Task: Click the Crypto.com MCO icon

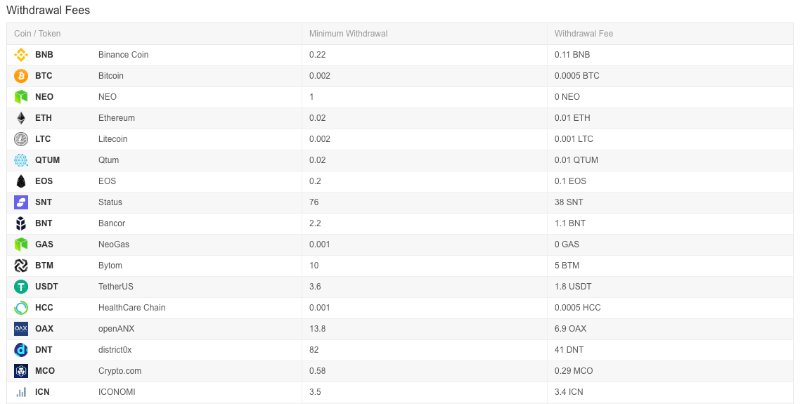Action: pyautogui.click(x=21, y=371)
